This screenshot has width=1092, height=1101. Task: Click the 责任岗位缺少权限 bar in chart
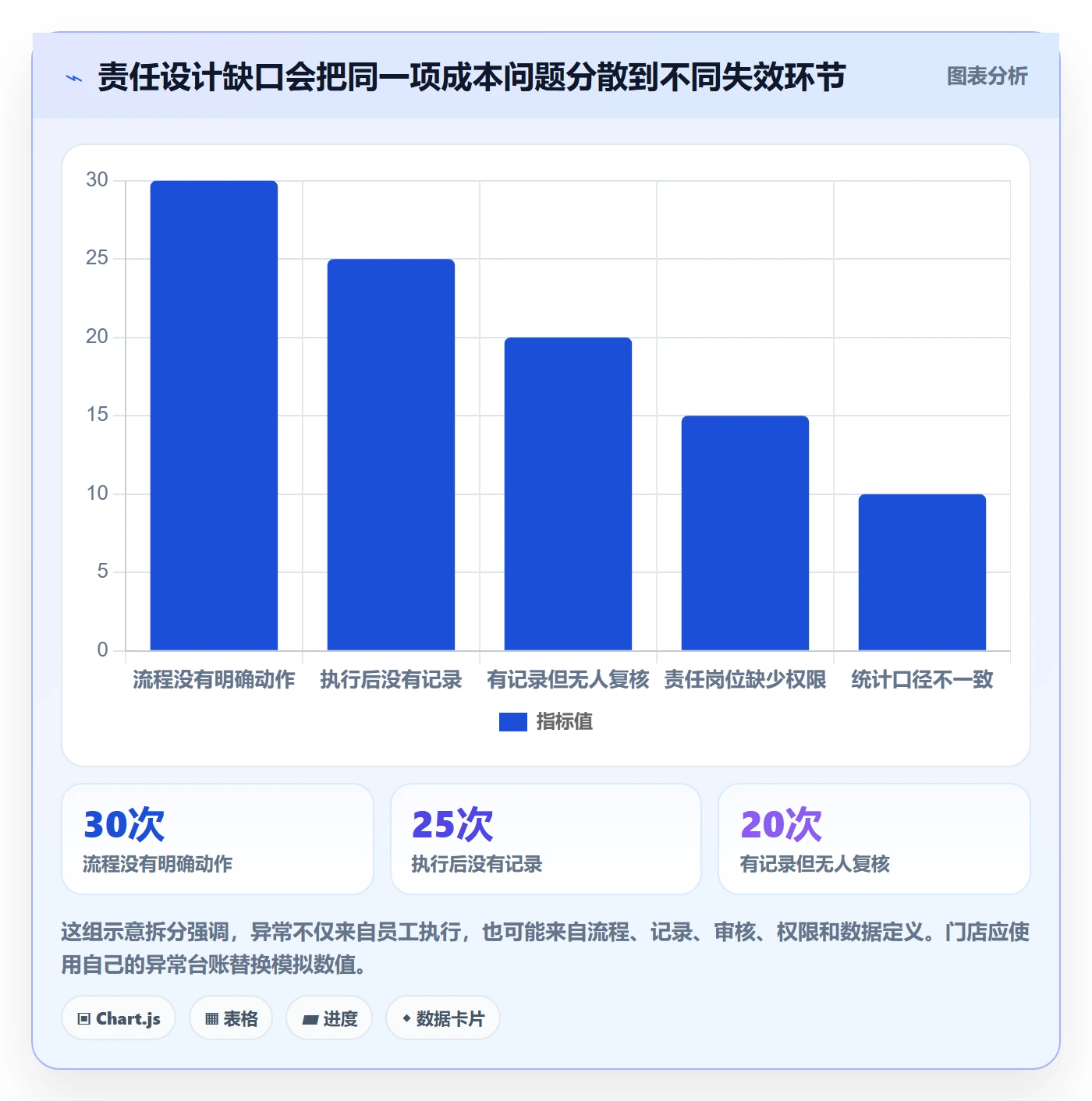[x=745, y=533]
